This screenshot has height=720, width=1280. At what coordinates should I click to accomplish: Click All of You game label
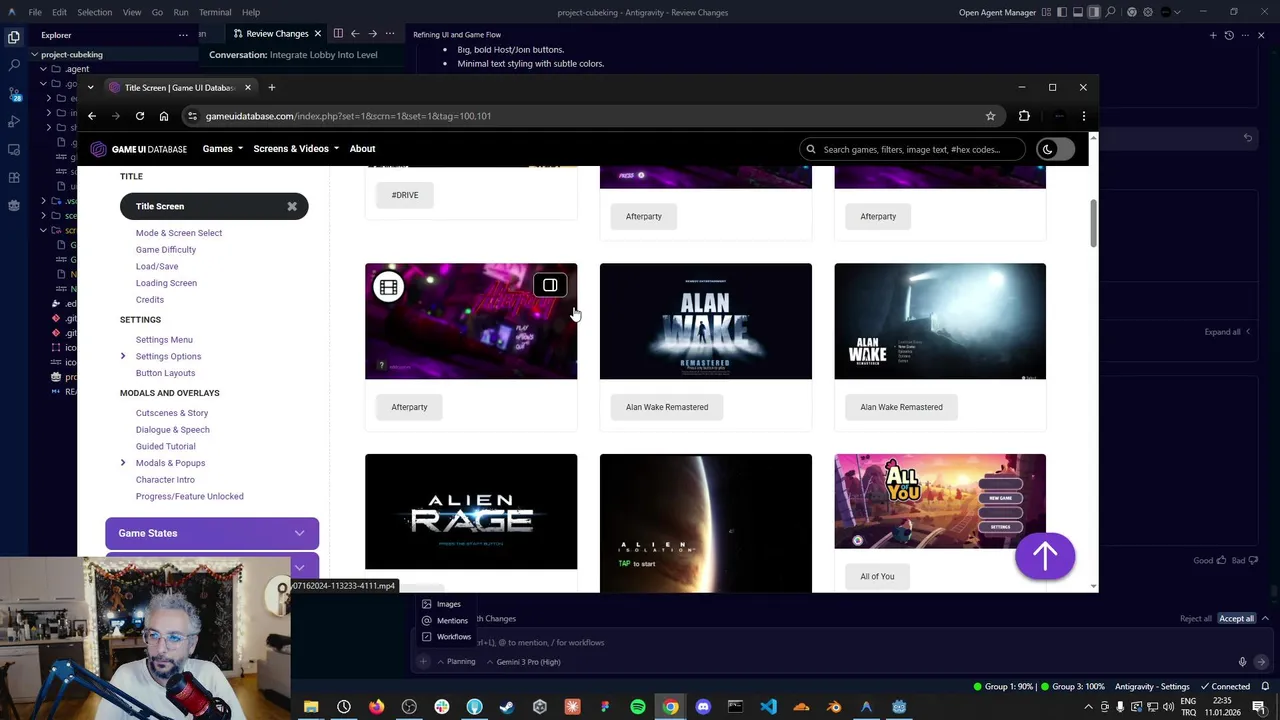(877, 576)
